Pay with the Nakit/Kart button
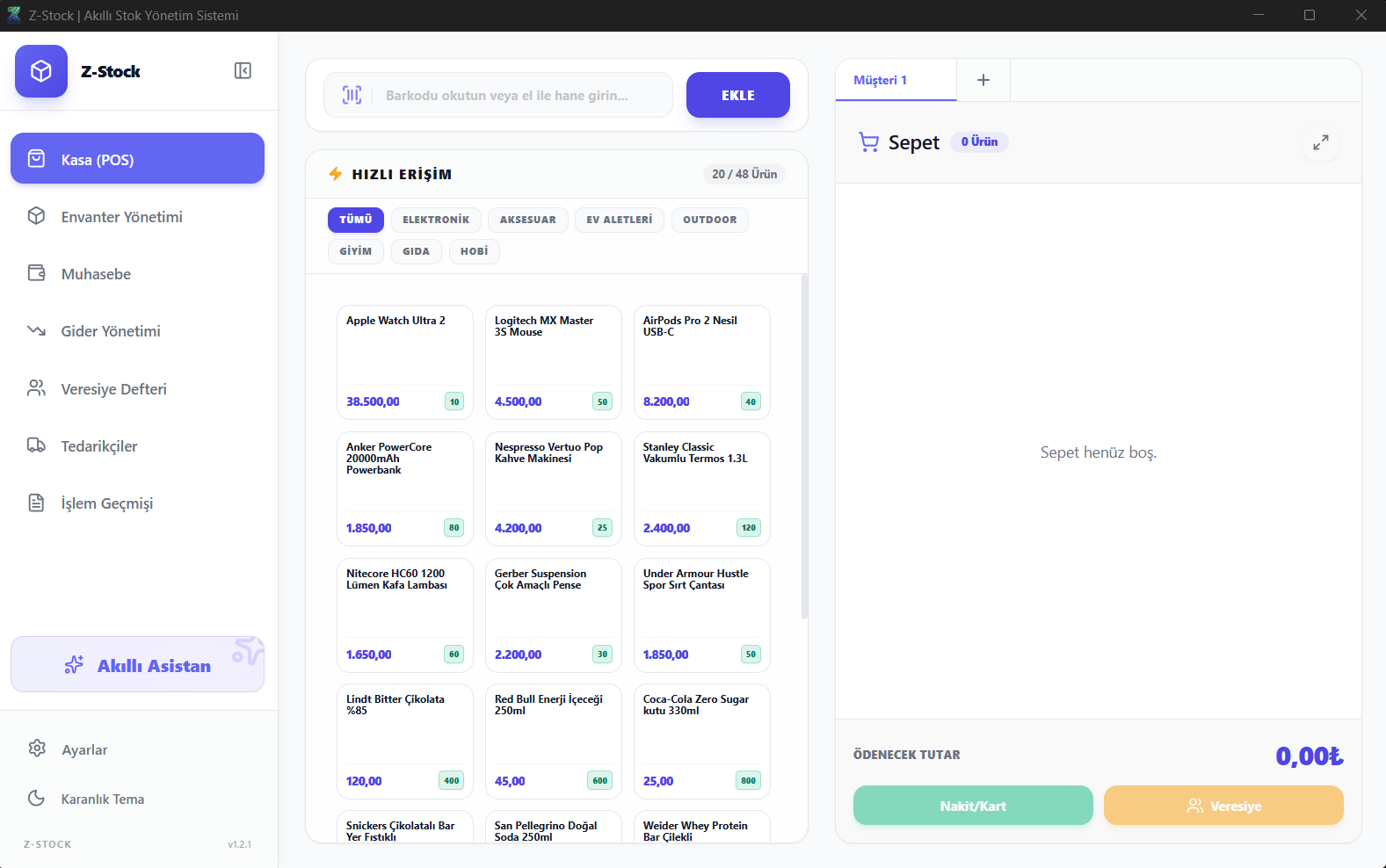 (x=973, y=806)
